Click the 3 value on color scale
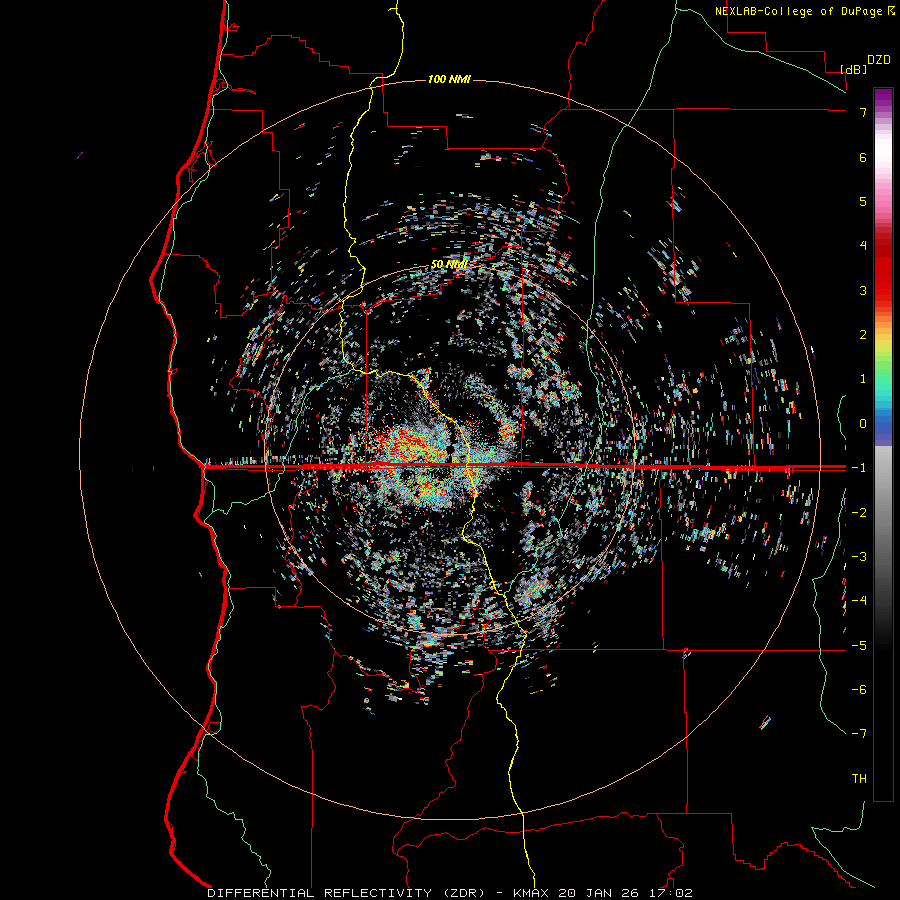 863,290
